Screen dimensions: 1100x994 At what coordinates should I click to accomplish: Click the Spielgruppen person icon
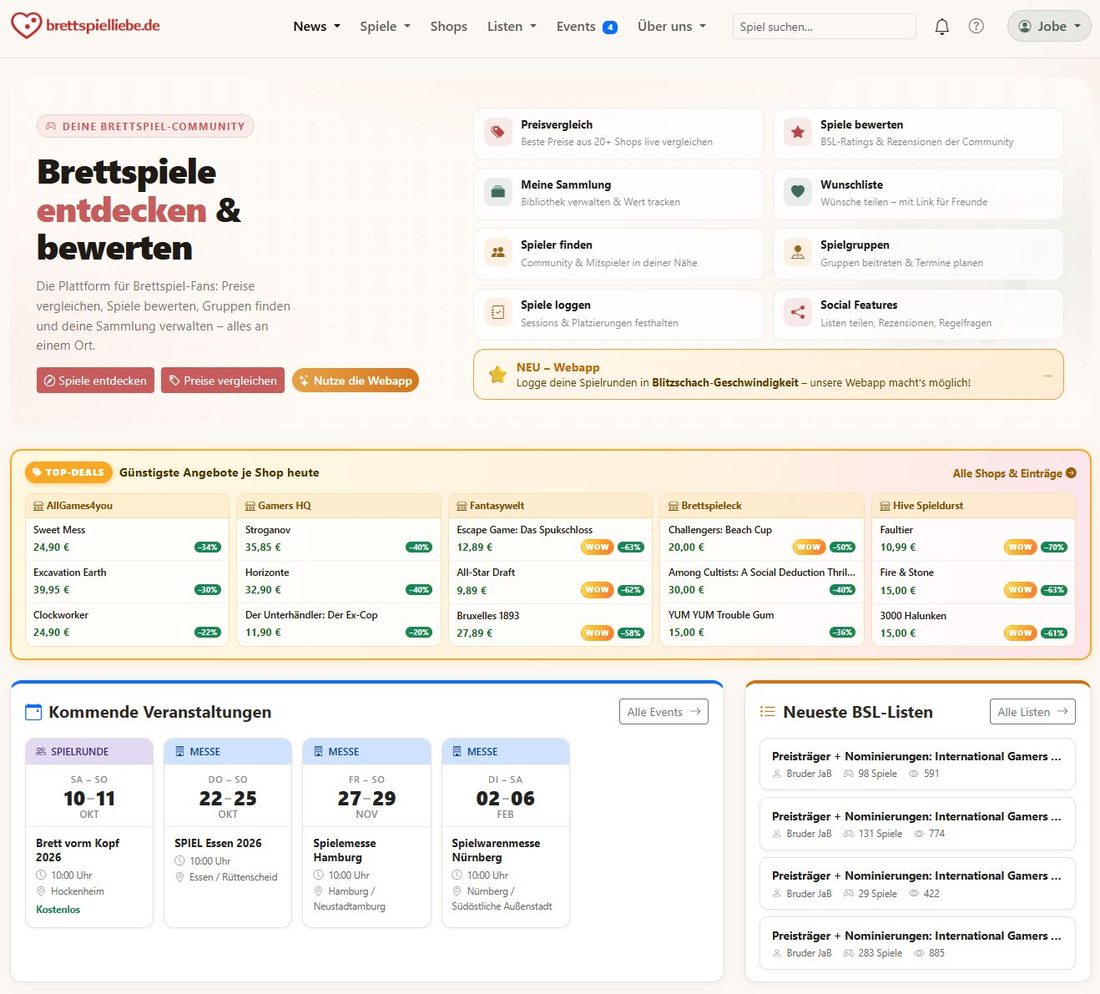coord(798,253)
